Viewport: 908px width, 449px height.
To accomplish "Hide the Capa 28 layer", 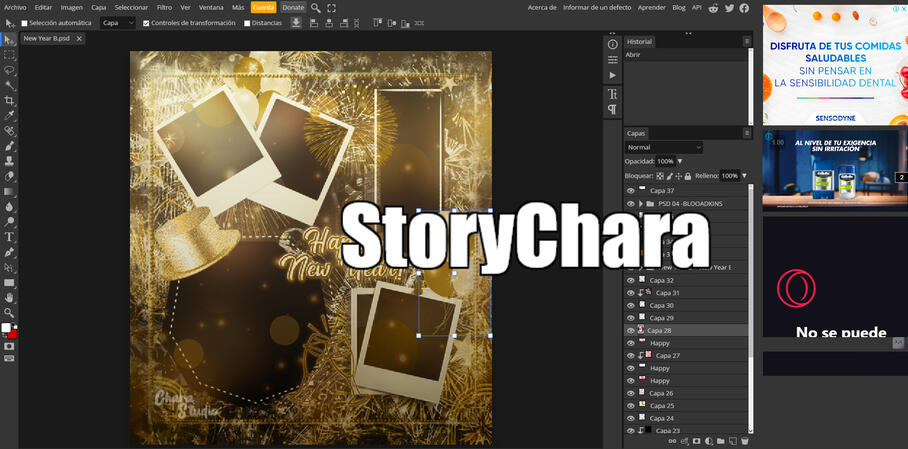I will (630, 330).
